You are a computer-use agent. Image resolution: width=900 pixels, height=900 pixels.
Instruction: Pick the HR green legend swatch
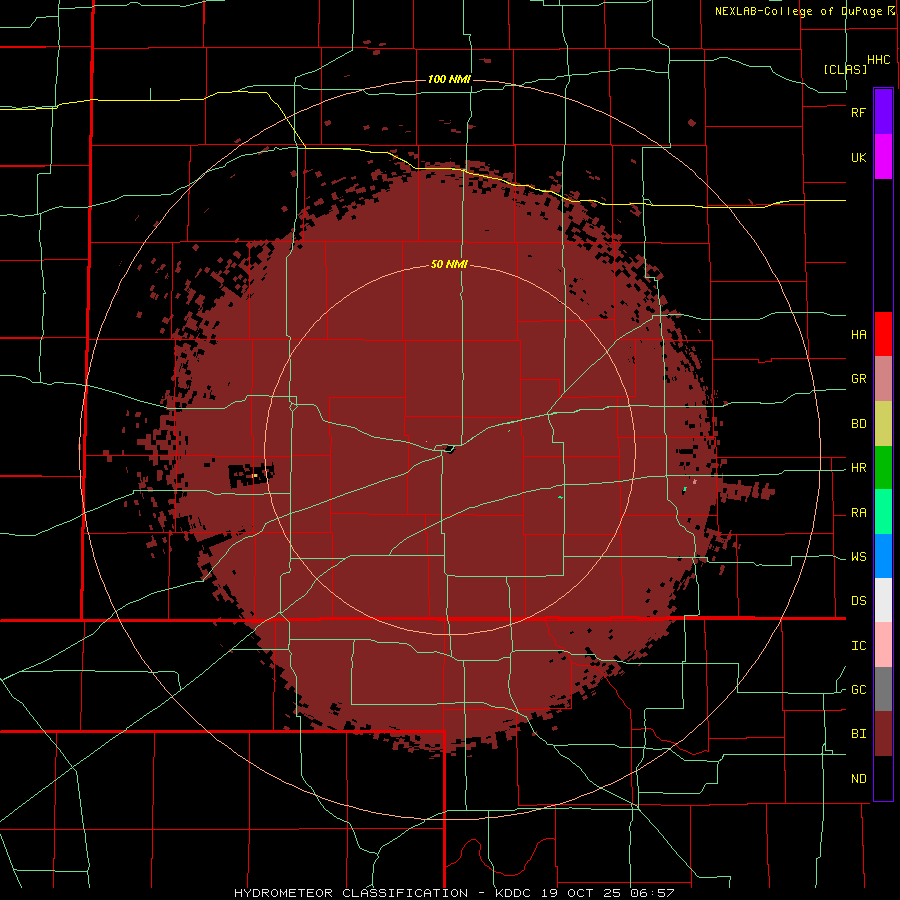pos(883,468)
